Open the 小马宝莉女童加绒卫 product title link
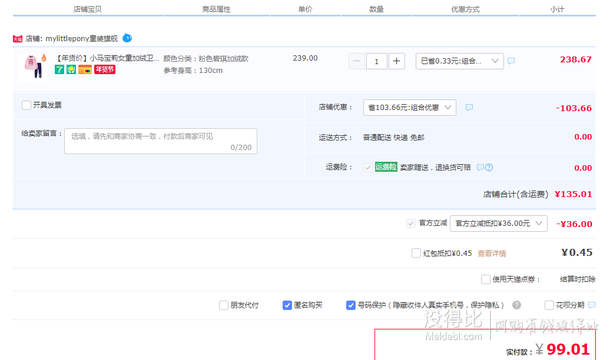610x360 pixels. (x=107, y=58)
